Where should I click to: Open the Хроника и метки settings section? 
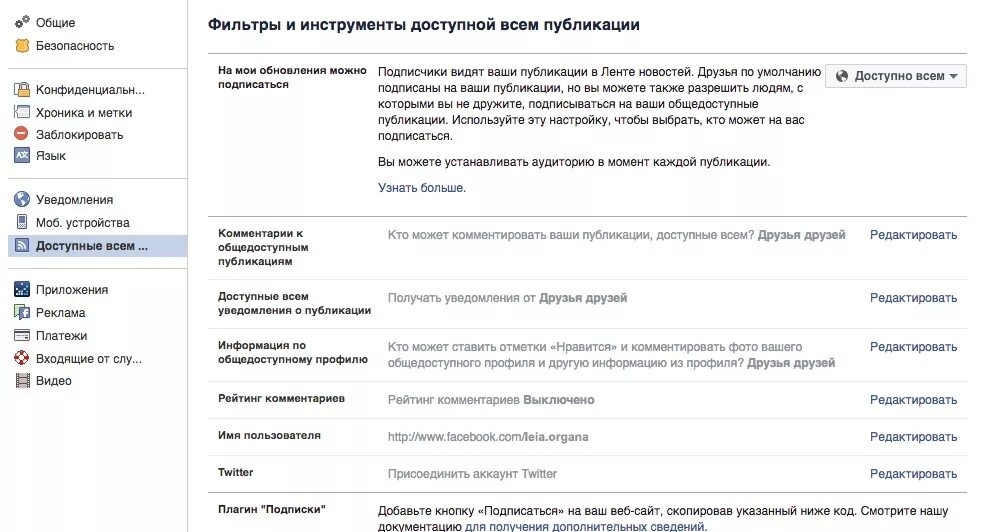[x=83, y=113]
